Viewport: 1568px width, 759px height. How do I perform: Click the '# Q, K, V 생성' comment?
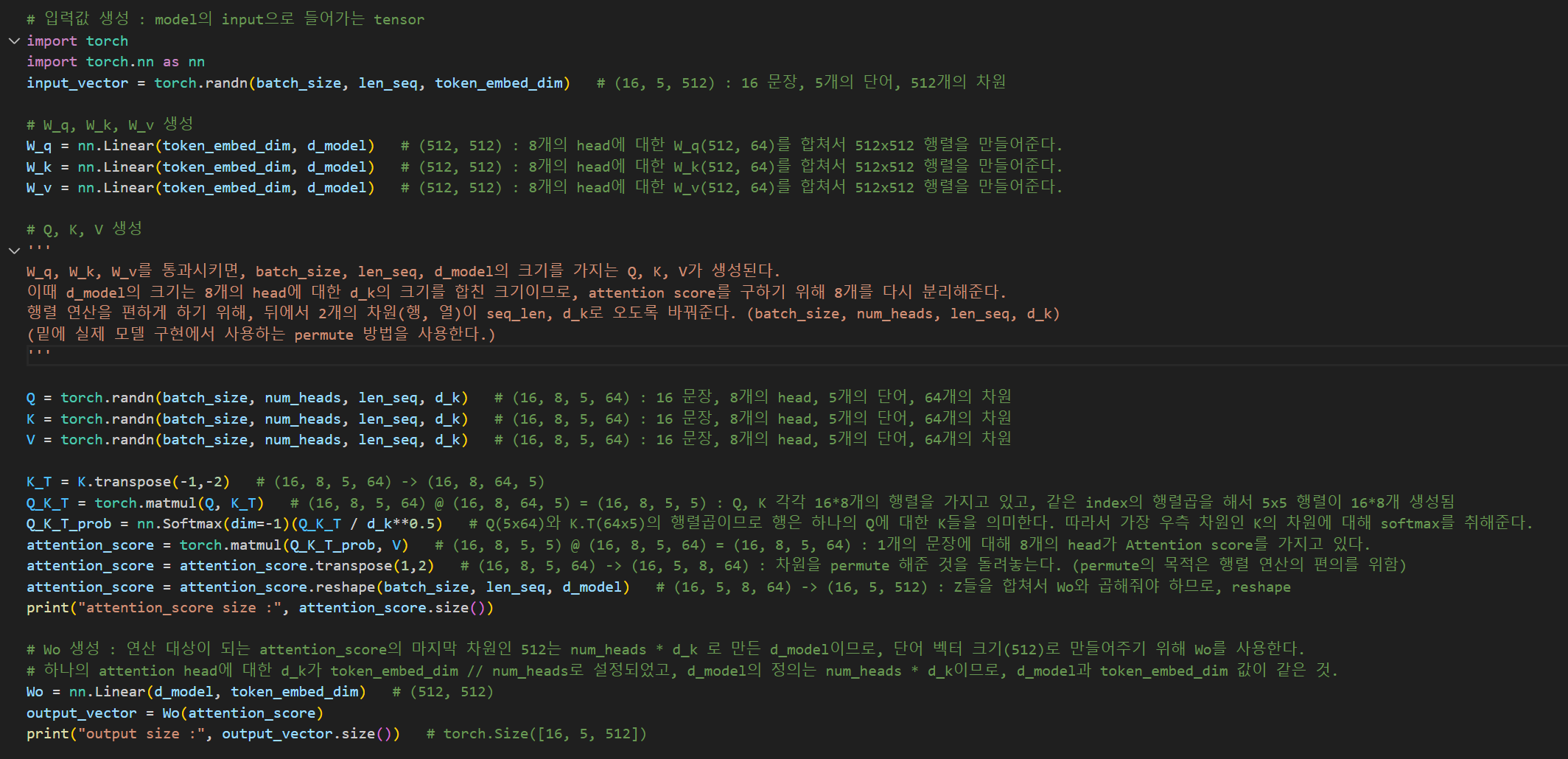click(84, 229)
